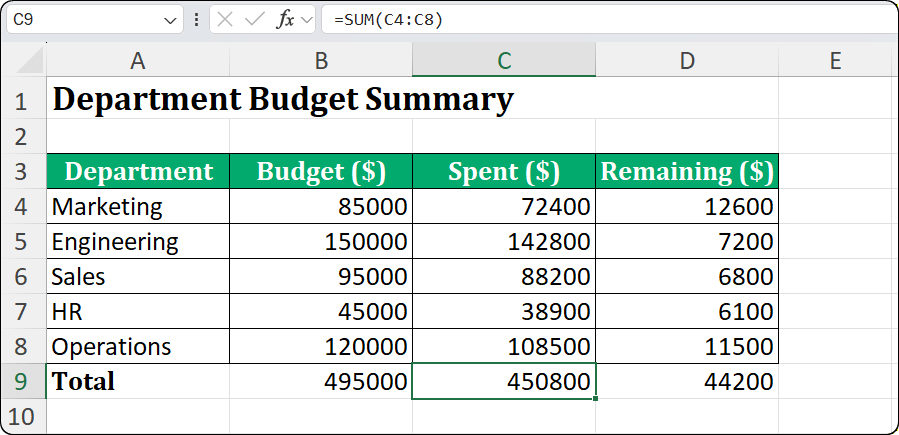Select row 9 header
The width and height of the screenshot is (899, 435).
tap(23, 381)
